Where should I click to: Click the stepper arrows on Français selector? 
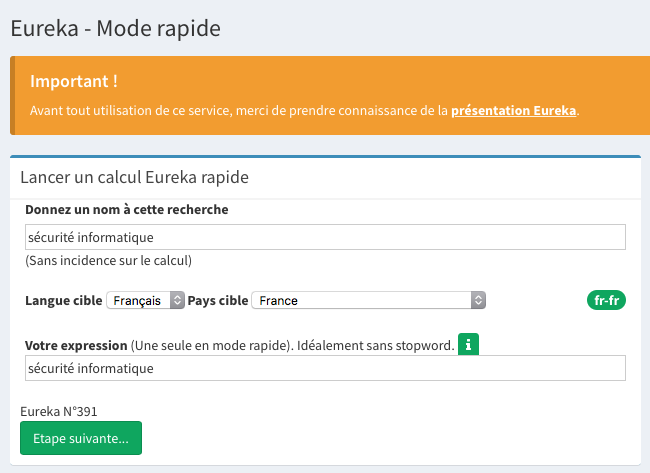click(177, 300)
